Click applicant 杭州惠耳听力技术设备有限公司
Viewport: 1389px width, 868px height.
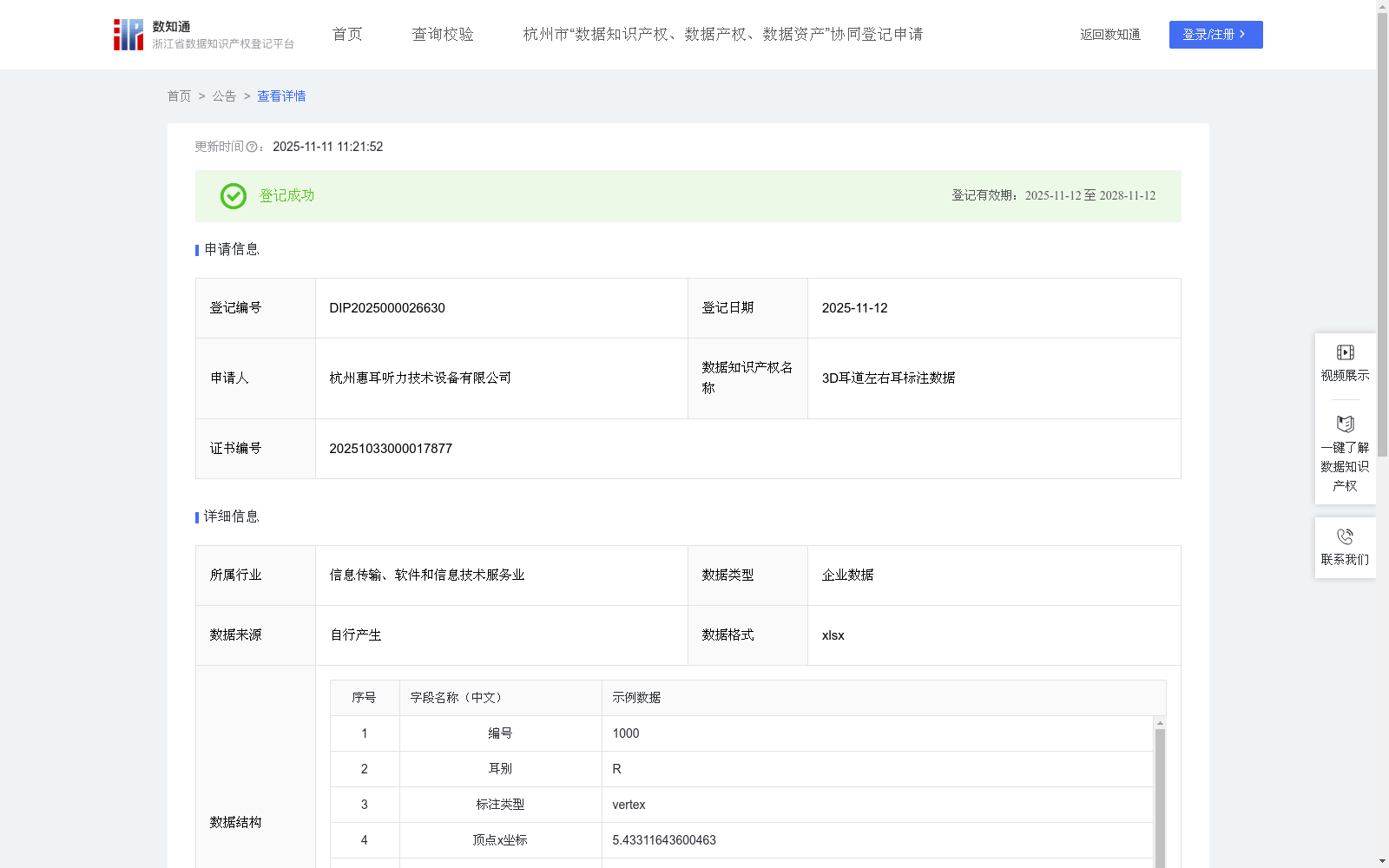420,378
